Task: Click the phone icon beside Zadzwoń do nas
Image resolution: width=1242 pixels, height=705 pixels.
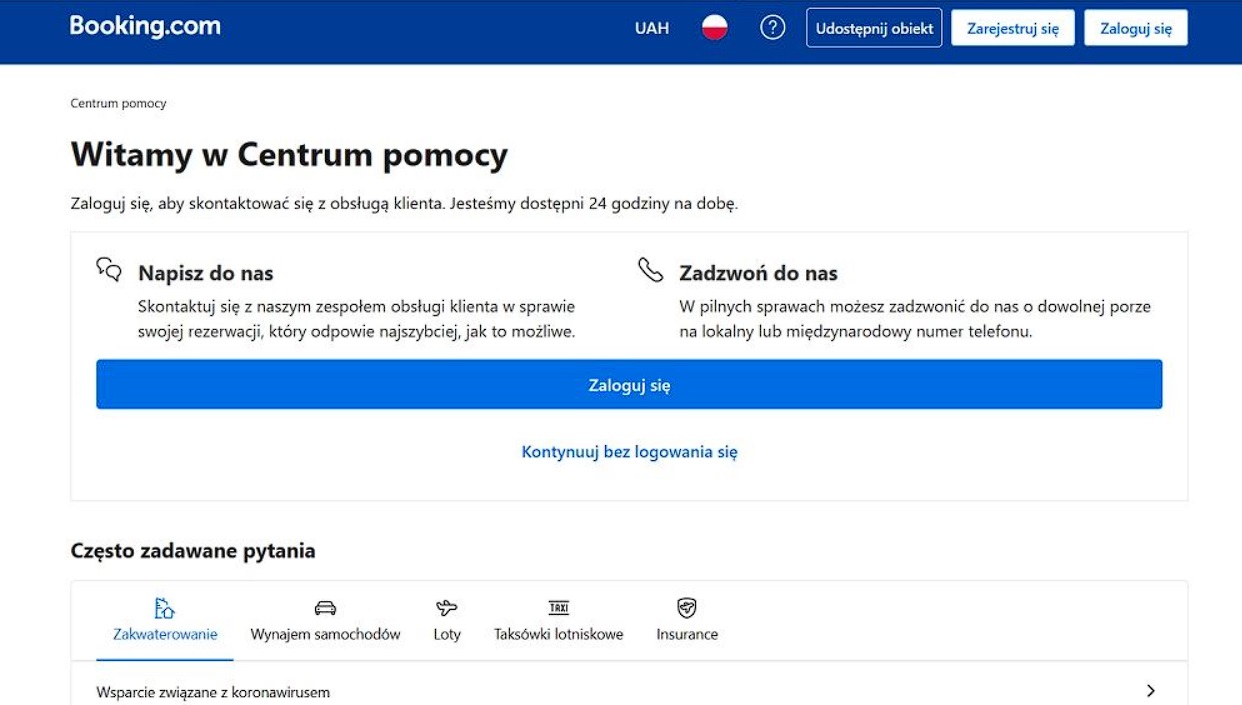Action: point(650,270)
